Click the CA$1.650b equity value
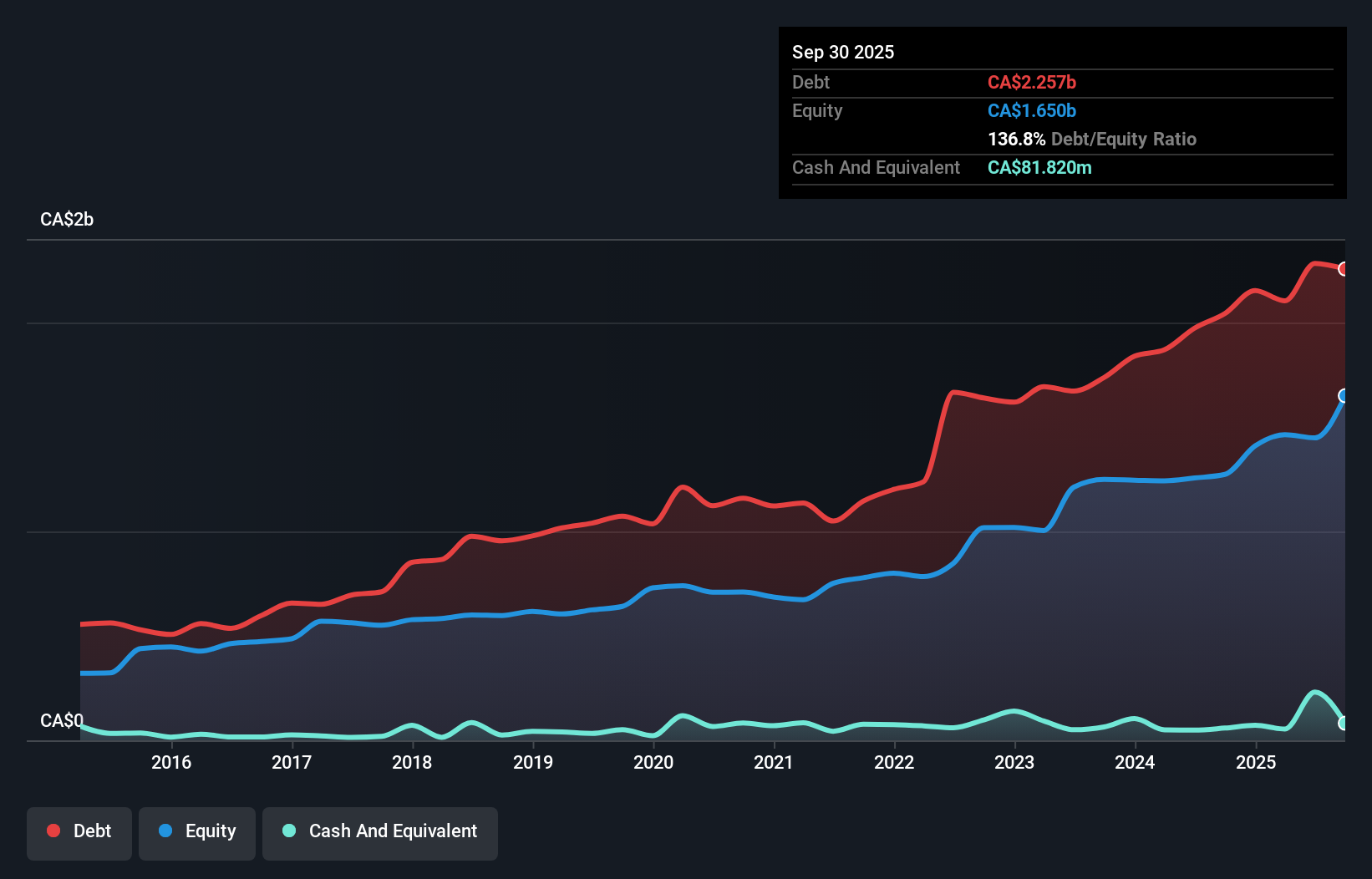The height and width of the screenshot is (879, 1372). [1032, 111]
